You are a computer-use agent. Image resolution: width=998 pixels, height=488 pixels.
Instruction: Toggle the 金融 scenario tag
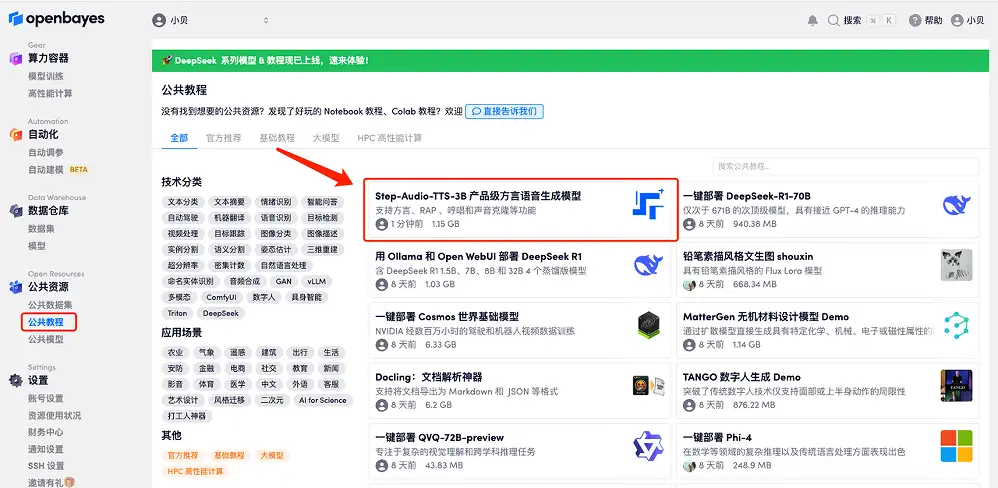(x=206, y=368)
